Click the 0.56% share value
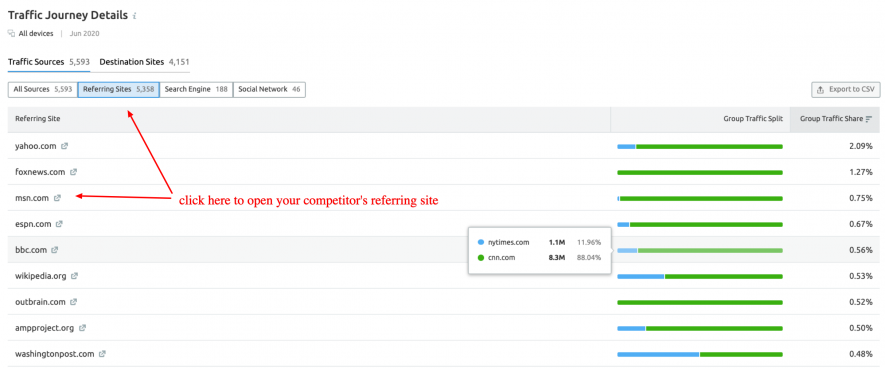 [x=861, y=250]
